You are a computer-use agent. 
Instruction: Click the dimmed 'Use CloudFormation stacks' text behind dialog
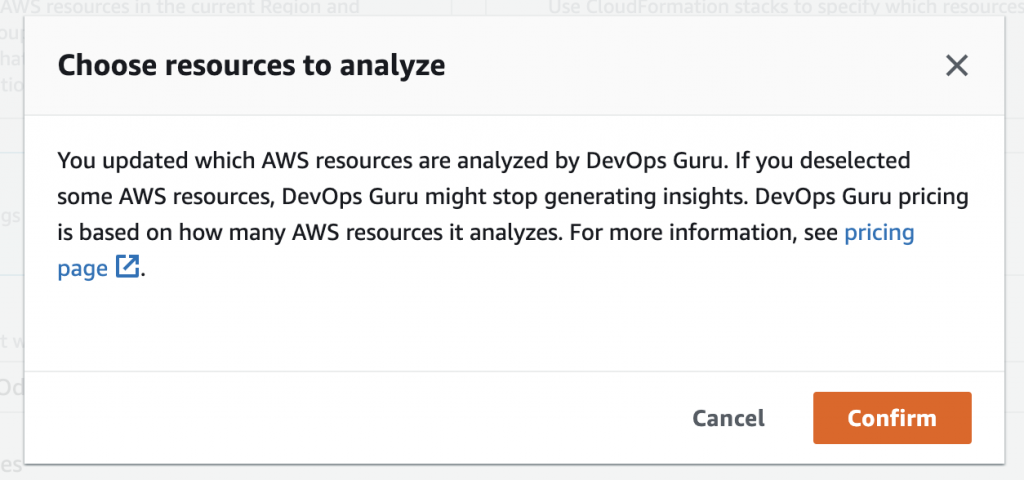[x=786, y=8]
